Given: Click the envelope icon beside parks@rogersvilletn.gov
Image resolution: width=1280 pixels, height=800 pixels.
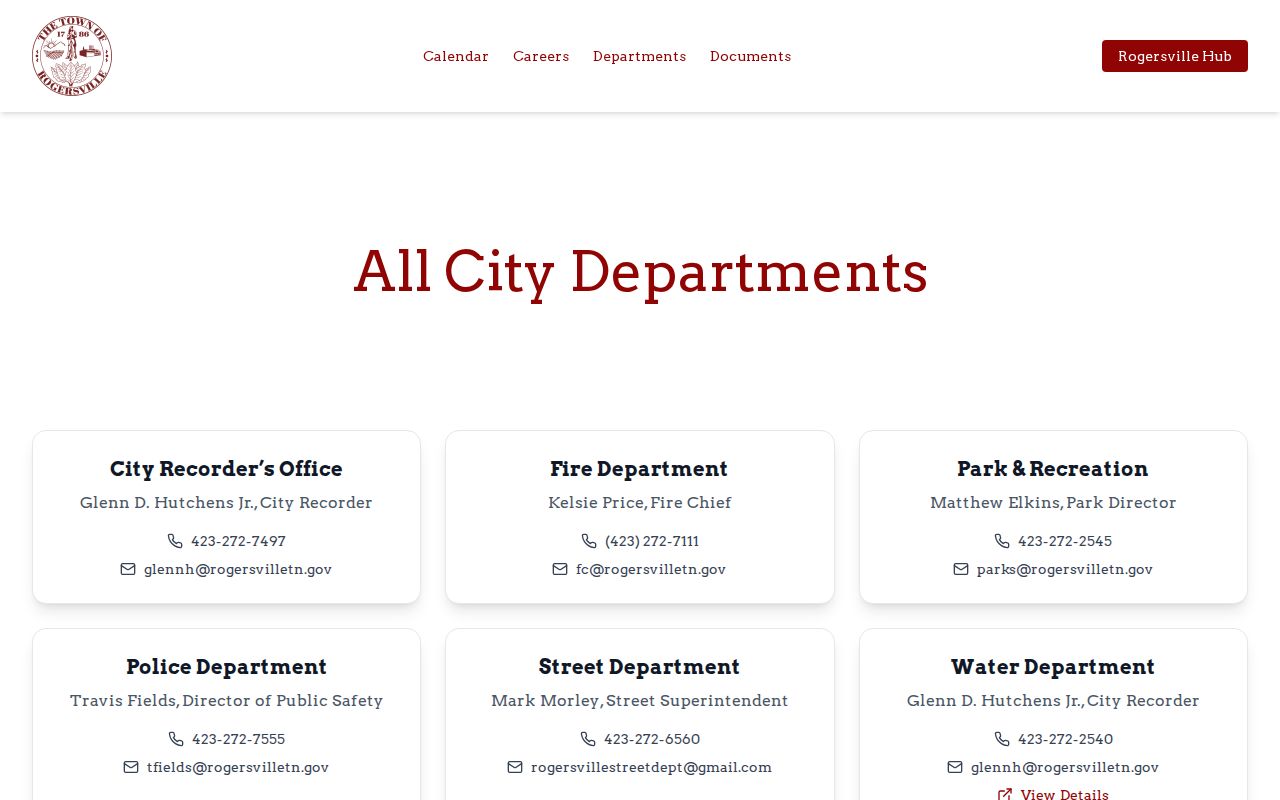Looking at the screenshot, I should tap(961, 569).
